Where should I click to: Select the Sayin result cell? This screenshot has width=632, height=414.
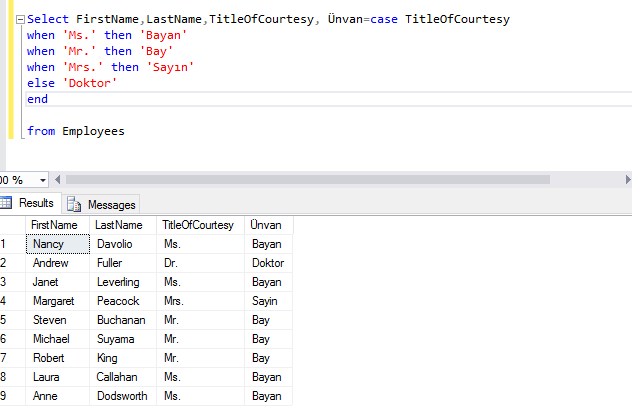pyautogui.click(x=268, y=301)
